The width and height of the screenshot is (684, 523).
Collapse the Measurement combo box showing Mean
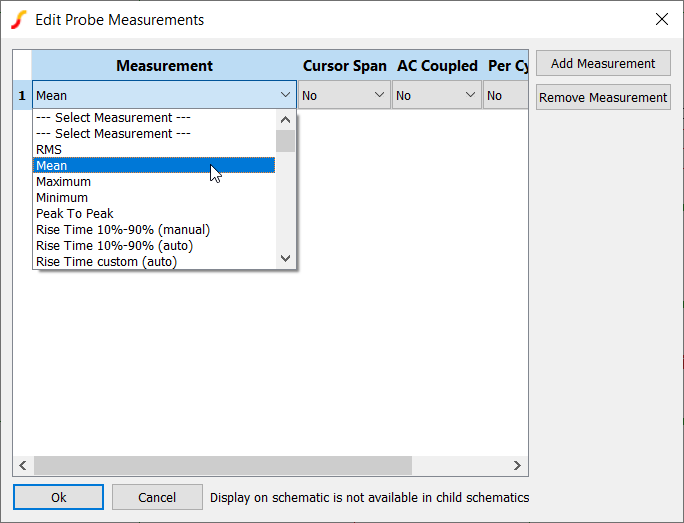pos(286,96)
